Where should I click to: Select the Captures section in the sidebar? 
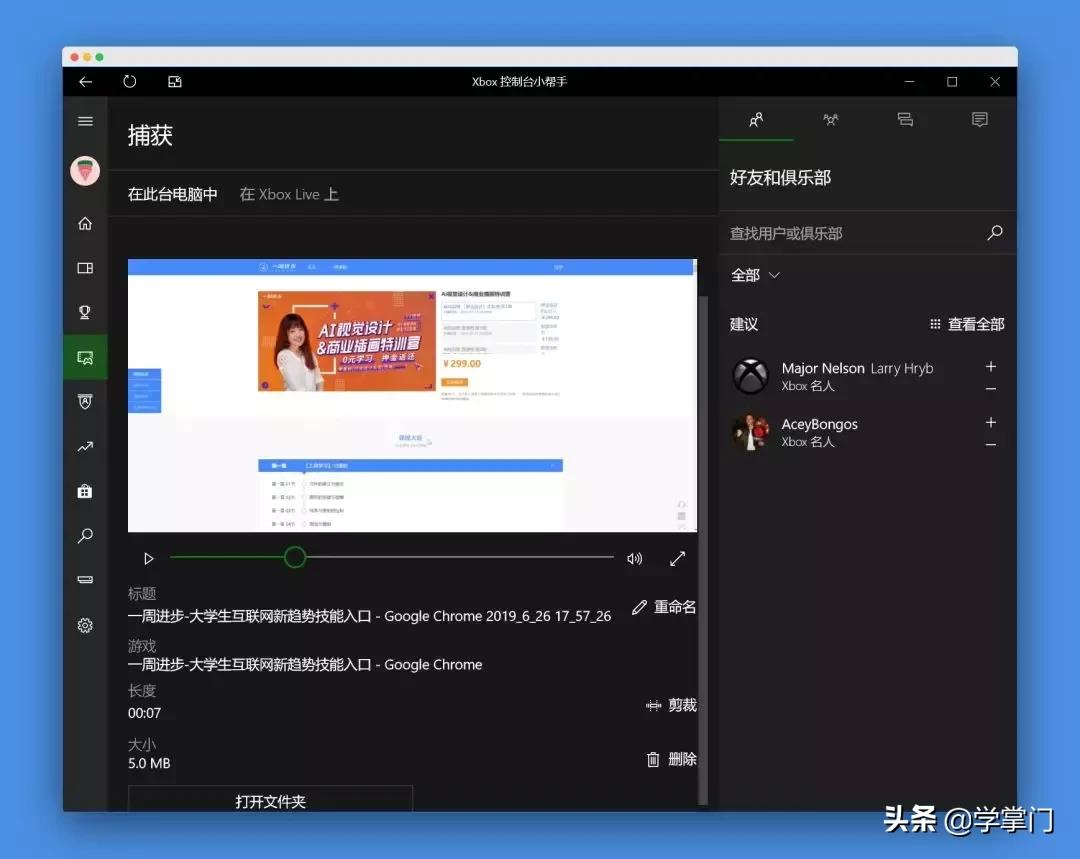coord(85,356)
